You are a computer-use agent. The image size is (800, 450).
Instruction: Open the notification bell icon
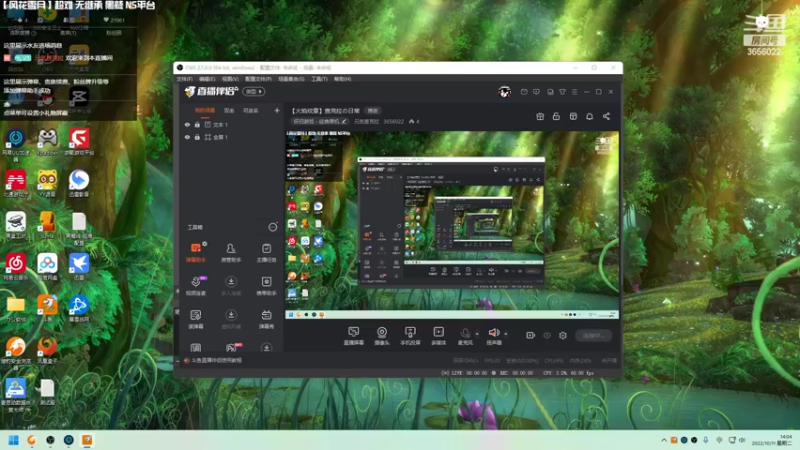pyautogui.click(x=589, y=116)
